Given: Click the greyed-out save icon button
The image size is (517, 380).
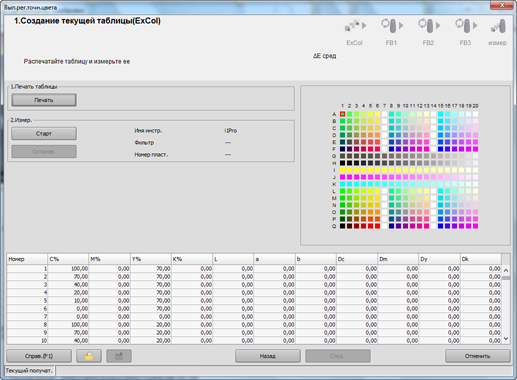Looking at the screenshot, I should 119,356.
